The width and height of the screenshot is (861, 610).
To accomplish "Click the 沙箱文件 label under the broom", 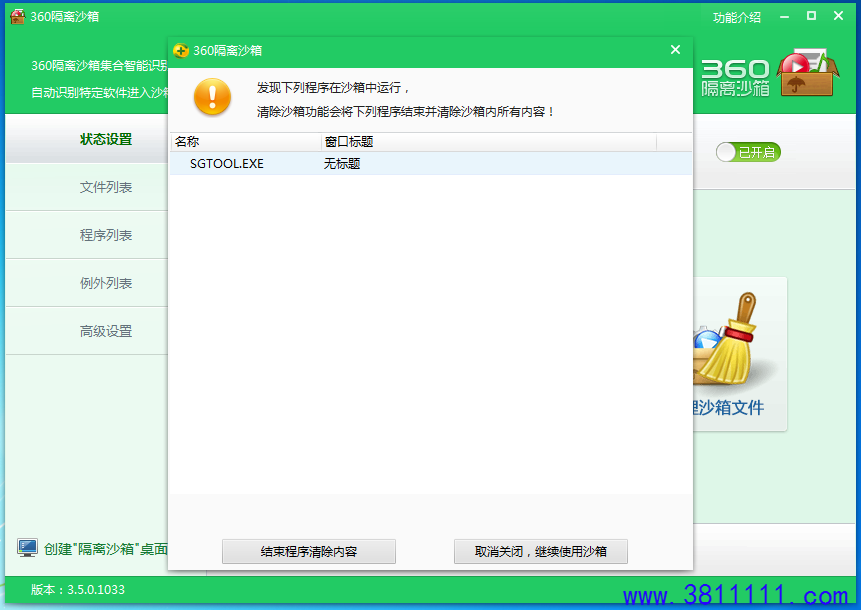I will point(728,407).
